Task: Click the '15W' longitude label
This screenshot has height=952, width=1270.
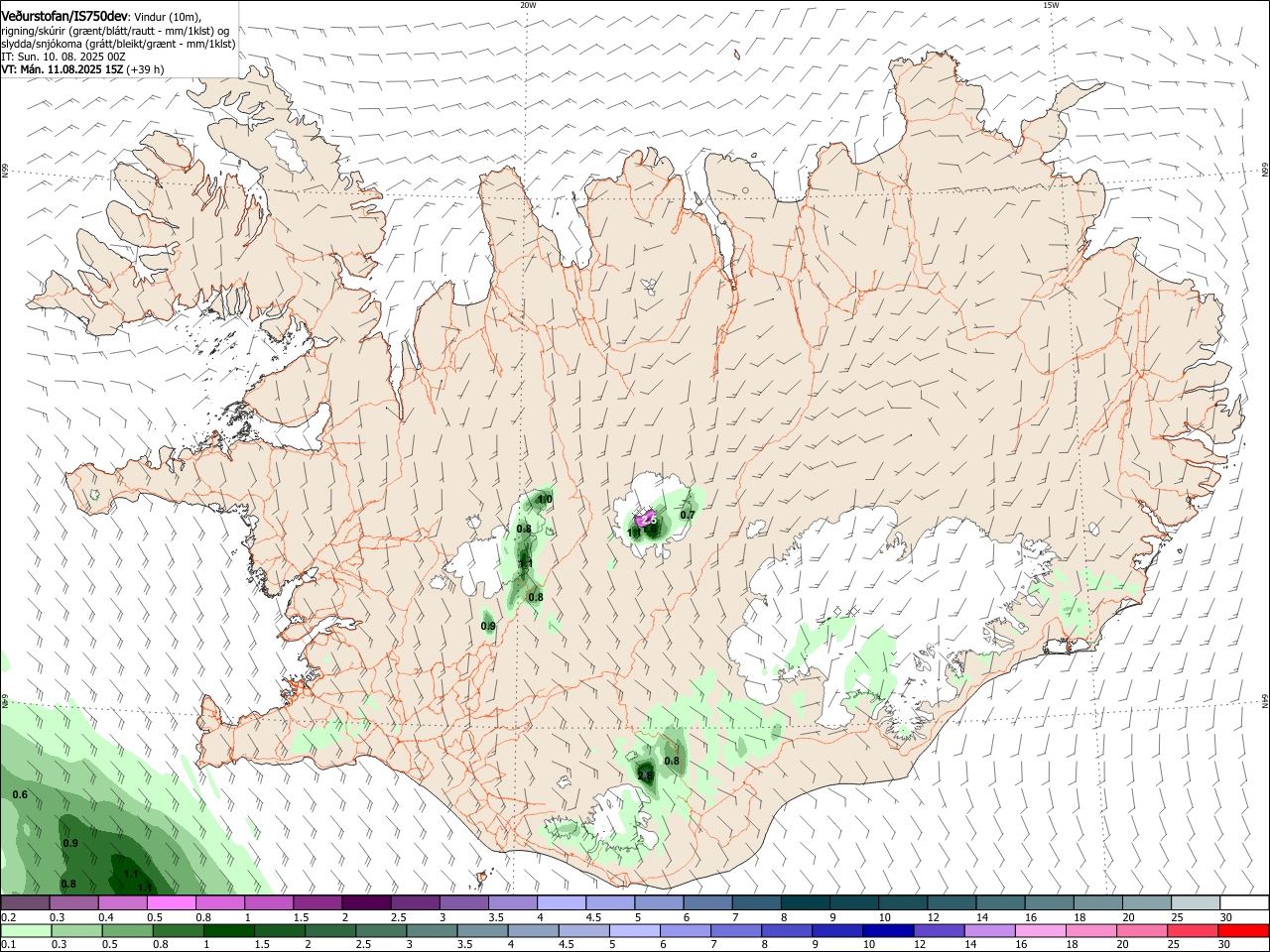Action: [x=1051, y=5]
